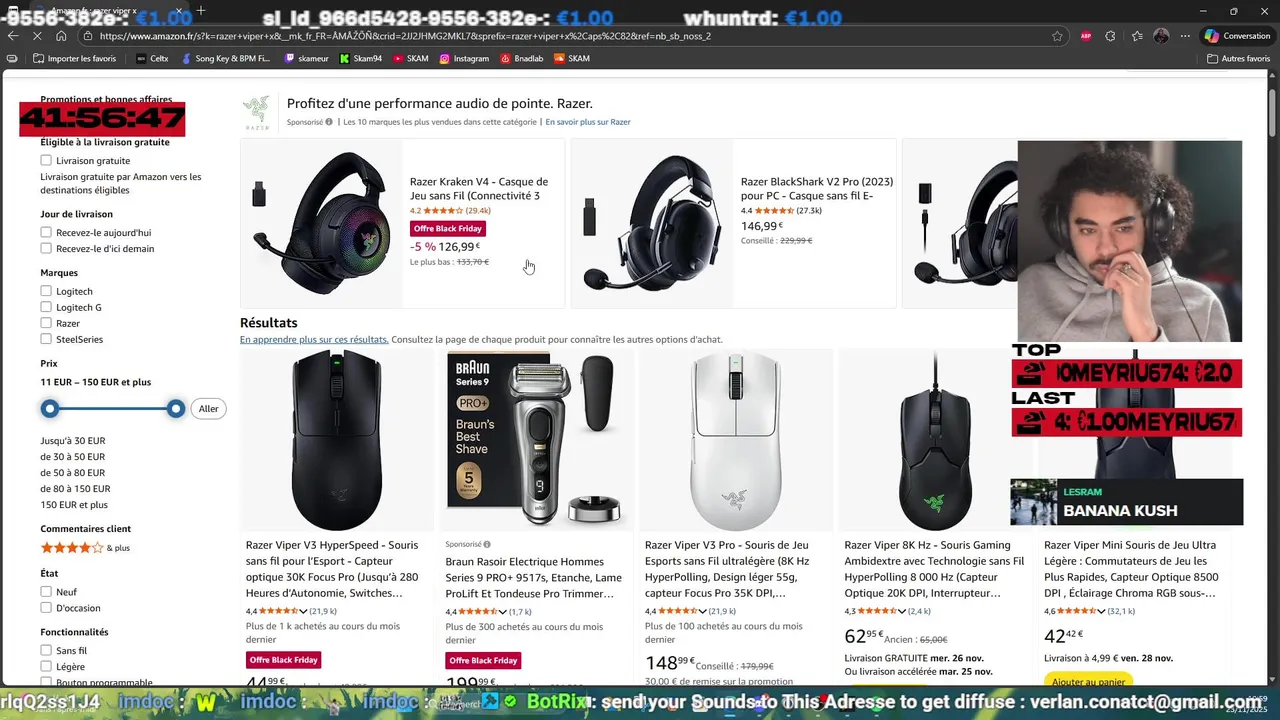Select the 'de 30 à 50 EUR' price range
This screenshot has height=720, width=1280.
(72, 457)
